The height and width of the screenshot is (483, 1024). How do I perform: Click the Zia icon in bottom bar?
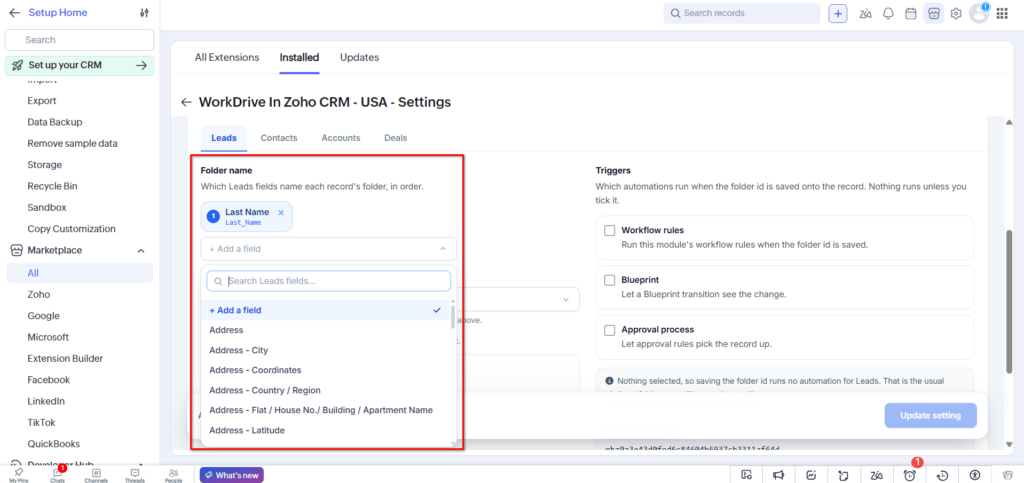pos(876,475)
